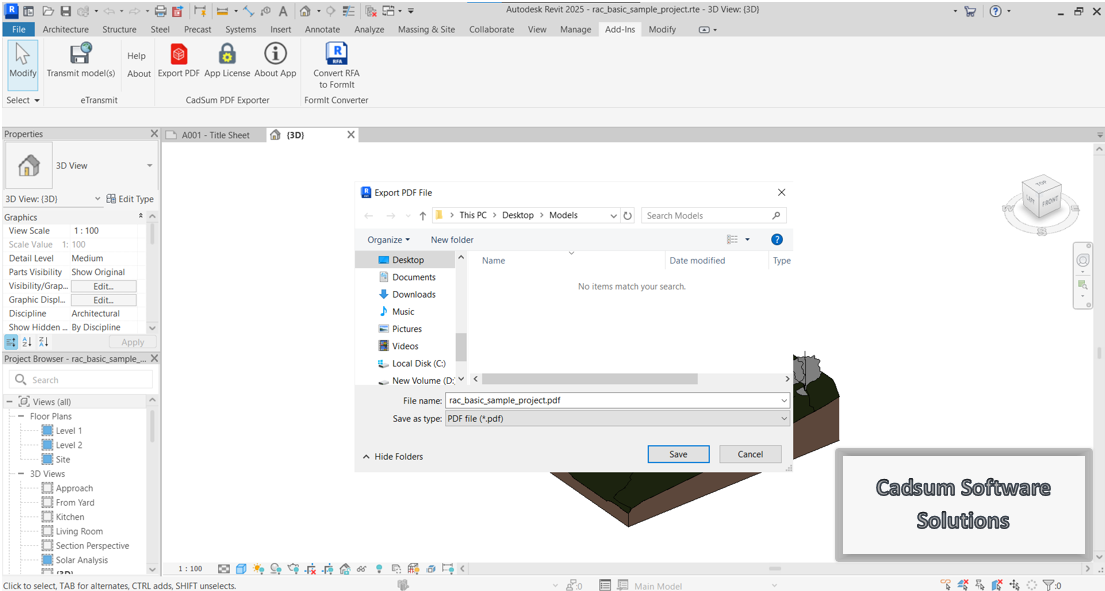Click the Edit Type button
The height and width of the screenshot is (591, 1105).
(130, 199)
